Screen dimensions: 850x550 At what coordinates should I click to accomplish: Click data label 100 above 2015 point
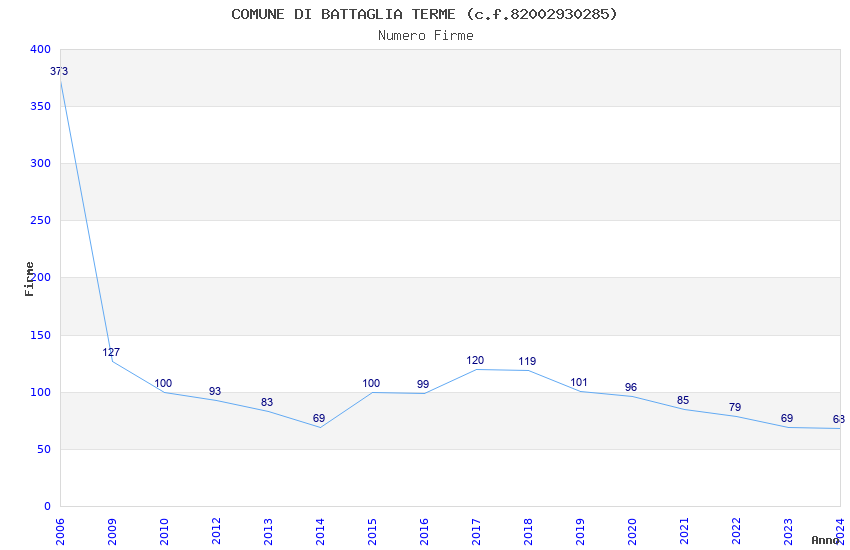[x=371, y=383]
